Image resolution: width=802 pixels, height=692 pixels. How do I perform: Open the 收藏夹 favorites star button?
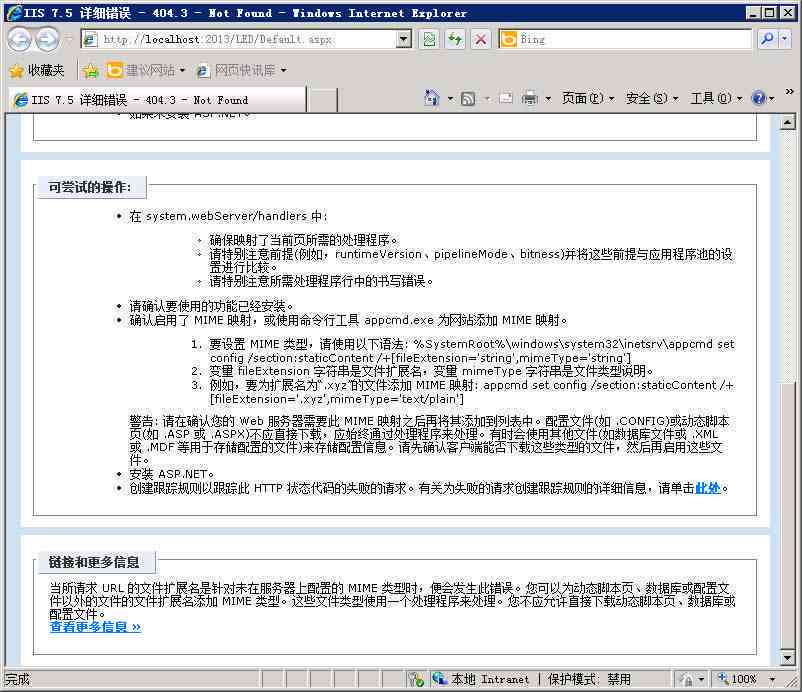37,71
